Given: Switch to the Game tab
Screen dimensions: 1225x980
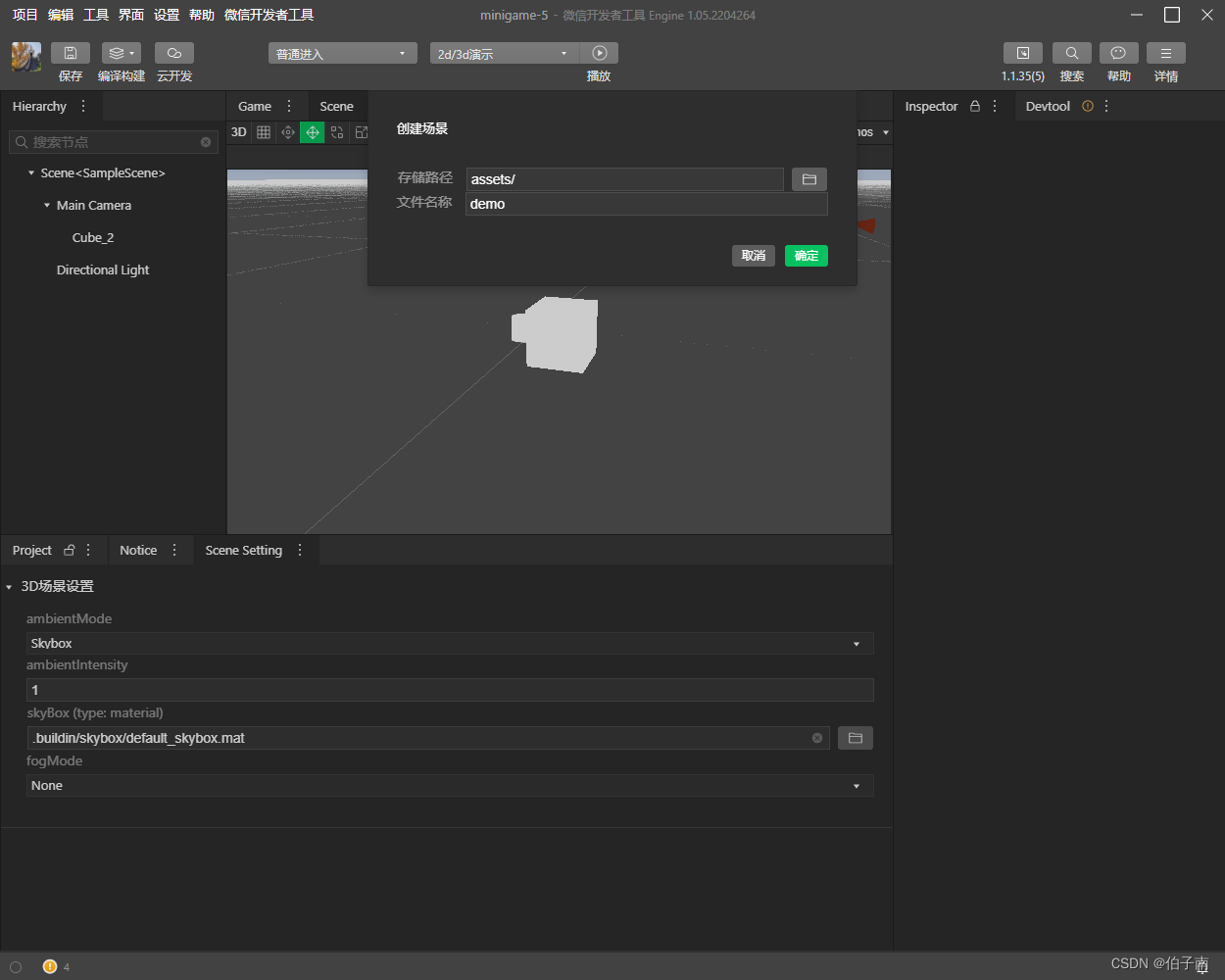Looking at the screenshot, I should (255, 106).
